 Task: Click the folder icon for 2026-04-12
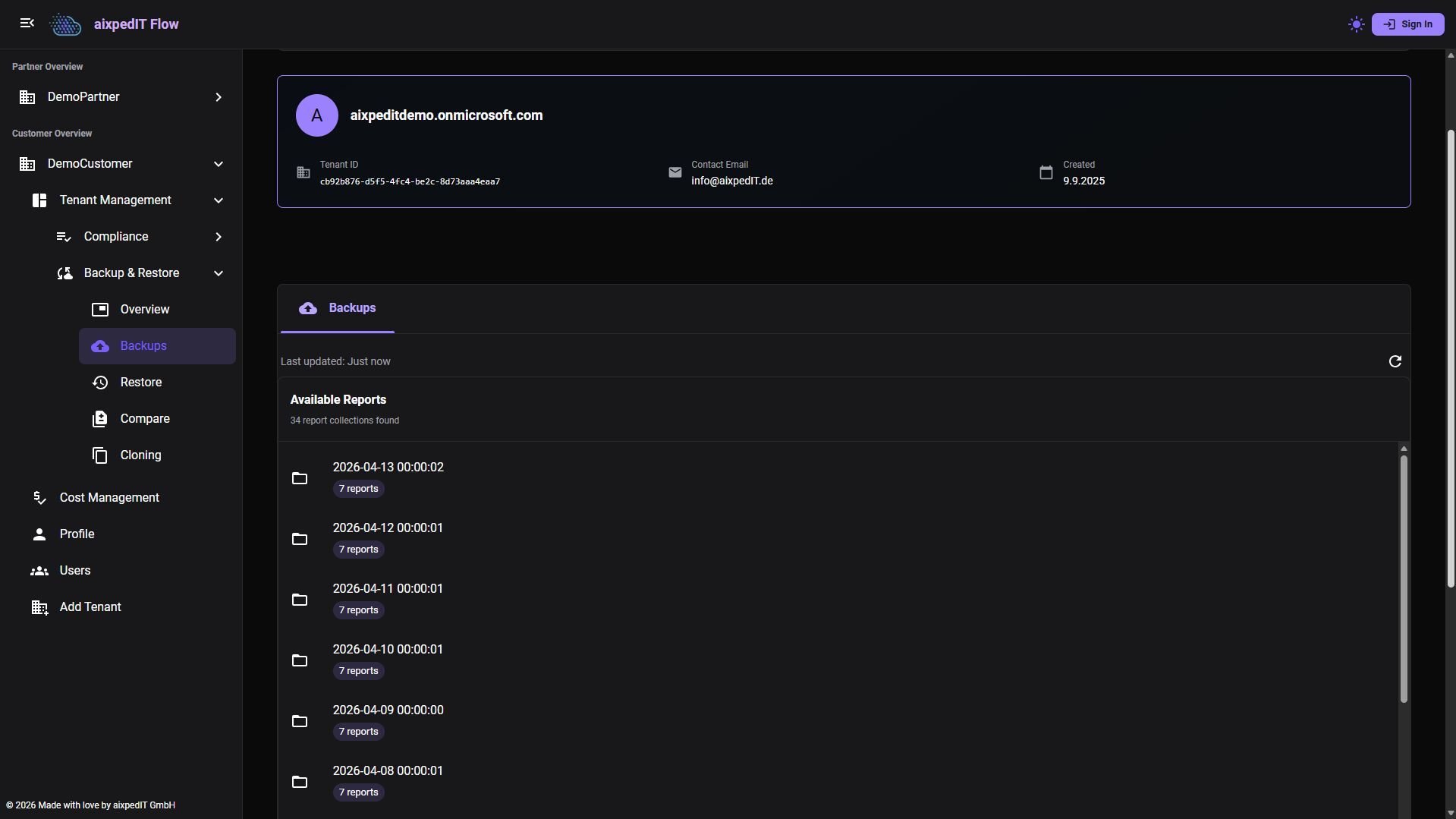(x=300, y=539)
